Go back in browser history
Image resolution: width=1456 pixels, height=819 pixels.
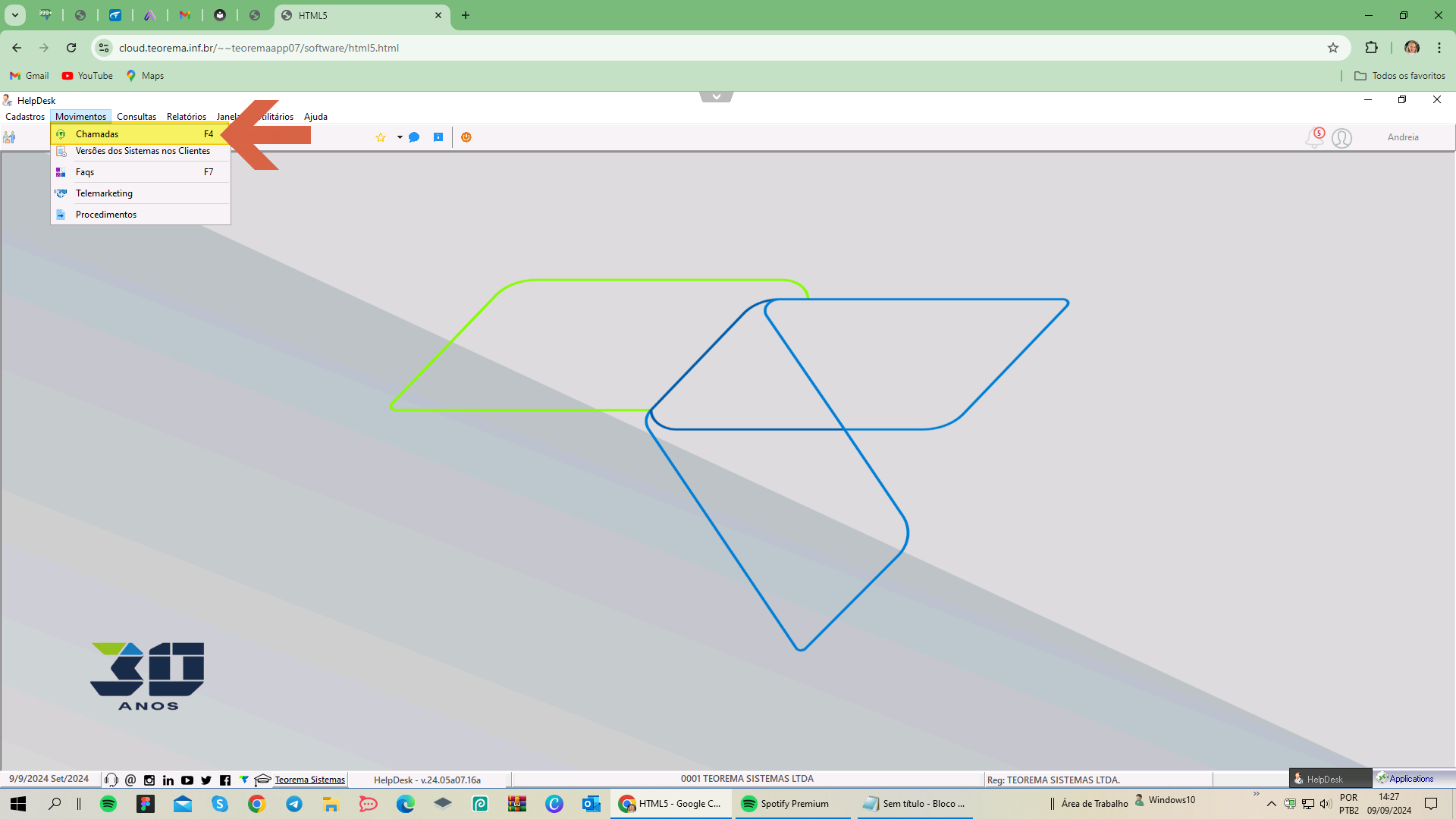pos(17,48)
